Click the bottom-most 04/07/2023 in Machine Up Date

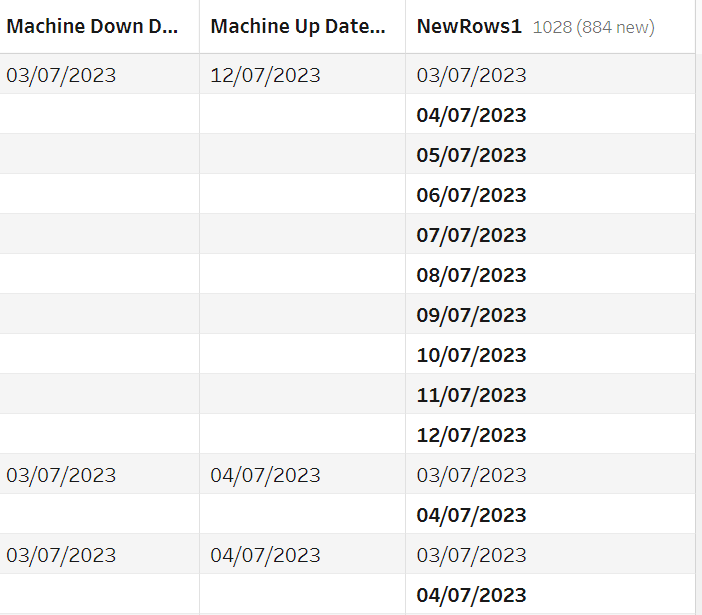point(265,555)
